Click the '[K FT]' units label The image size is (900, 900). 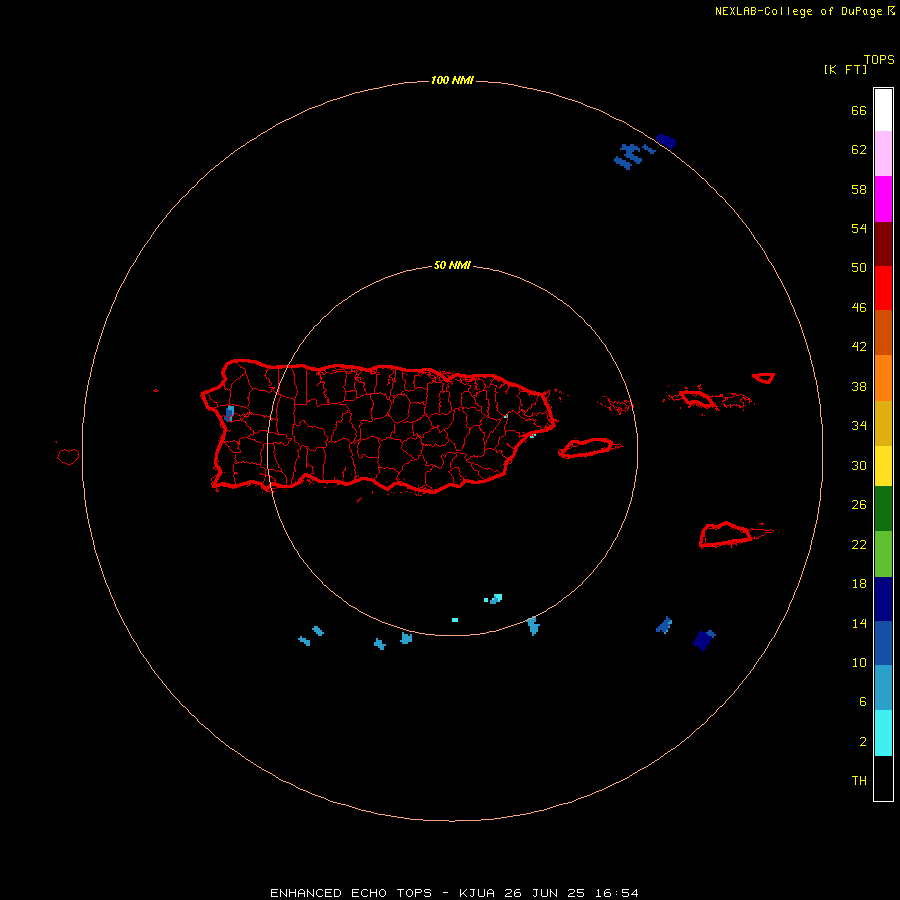click(845, 69)
